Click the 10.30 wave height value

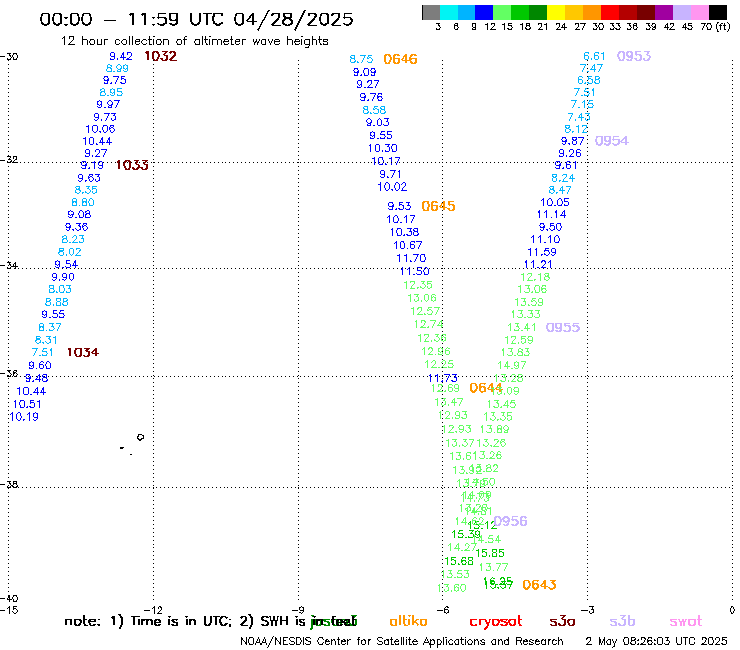383,148
